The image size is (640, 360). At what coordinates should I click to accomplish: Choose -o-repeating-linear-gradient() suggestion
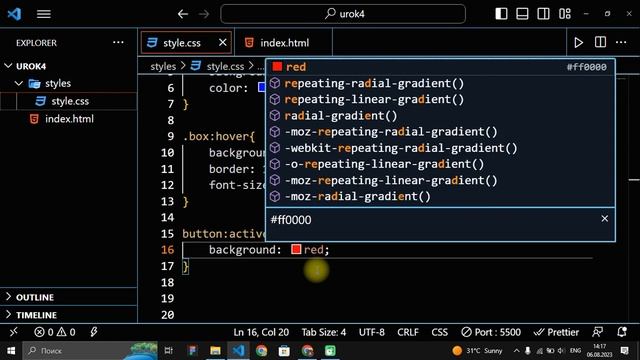point(440,164)
